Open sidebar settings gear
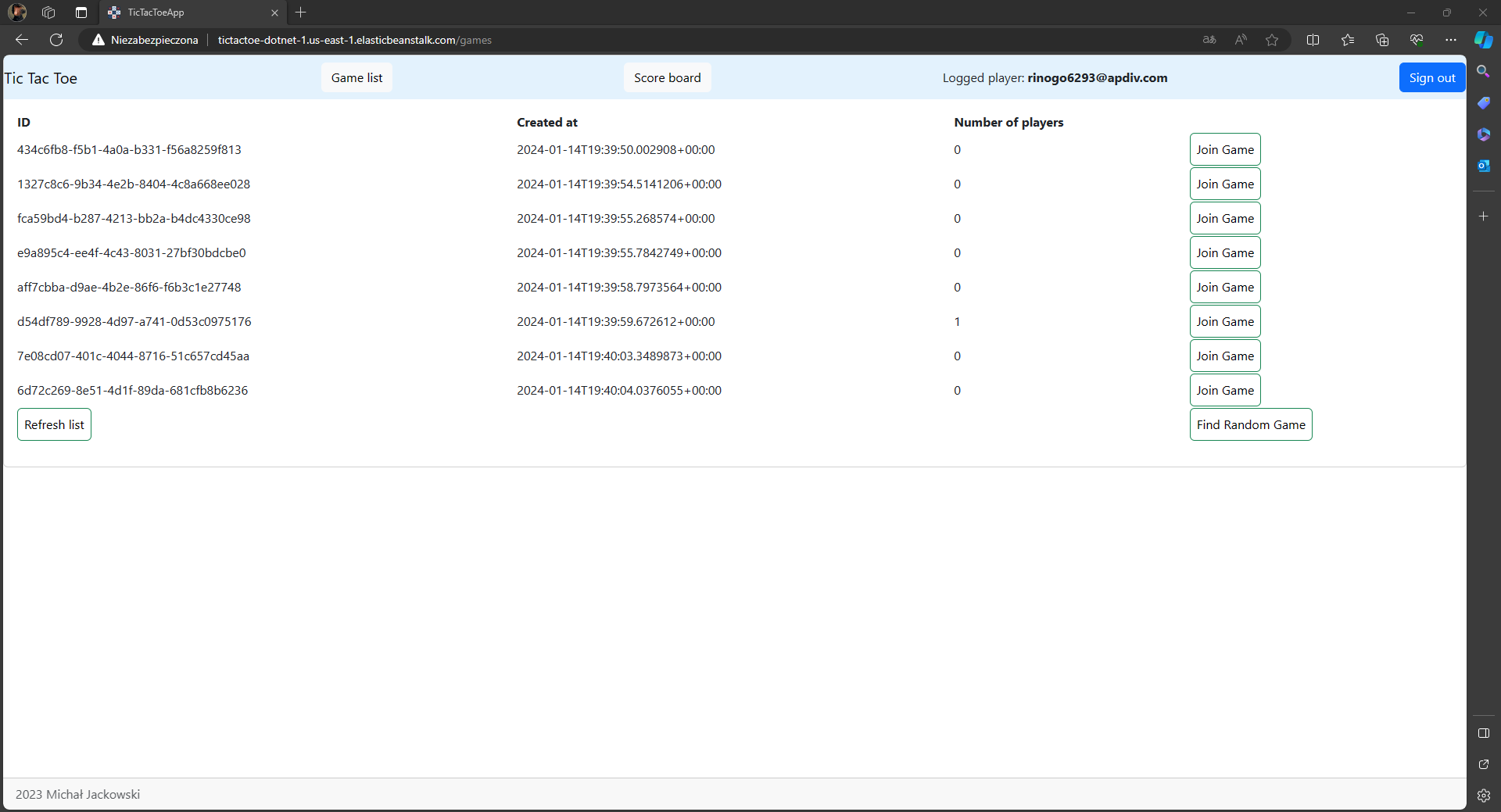 pyautogui.click(x=1483, y=796)
